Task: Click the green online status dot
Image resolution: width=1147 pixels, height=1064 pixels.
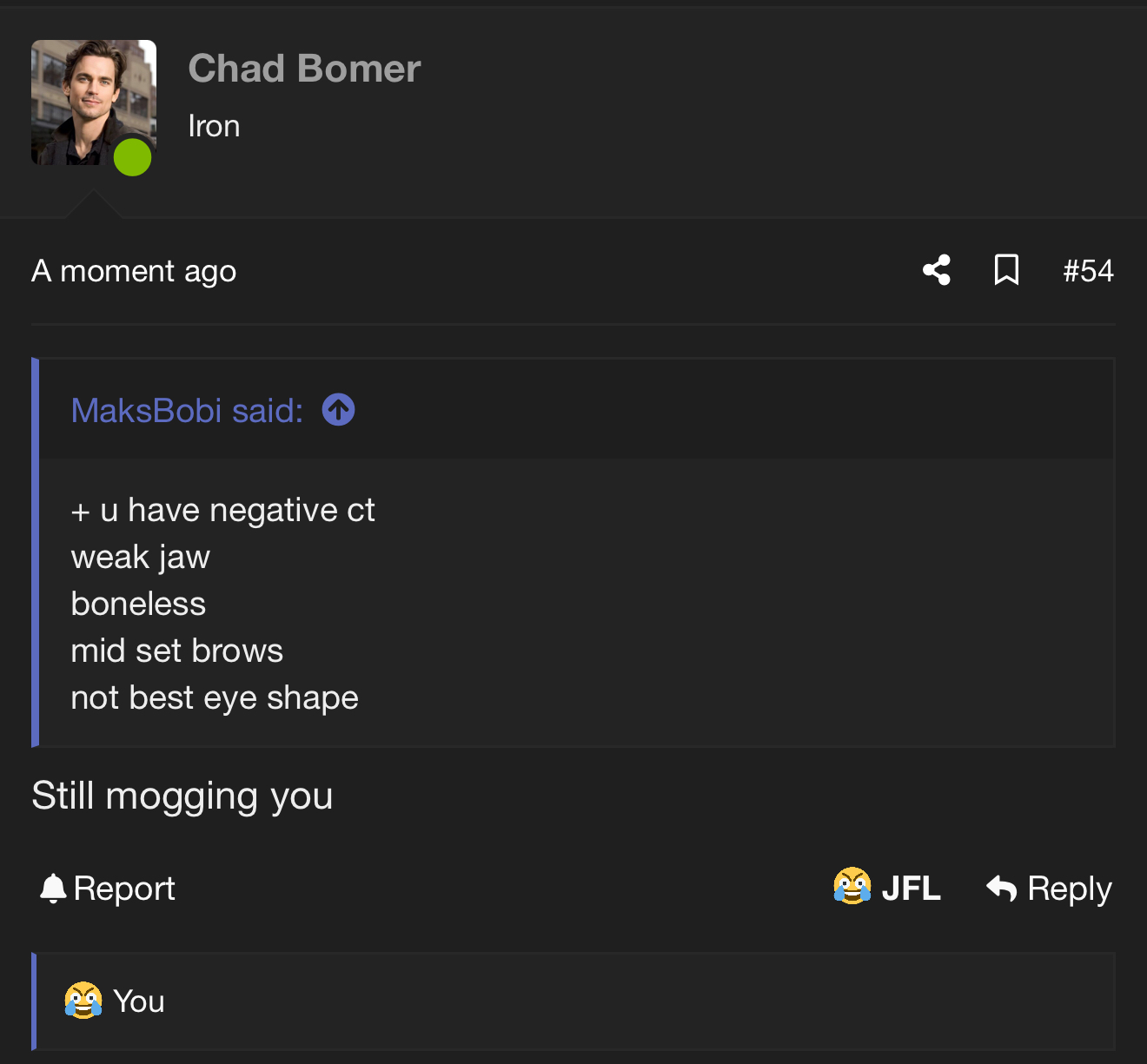Action: tap(133, 157)
